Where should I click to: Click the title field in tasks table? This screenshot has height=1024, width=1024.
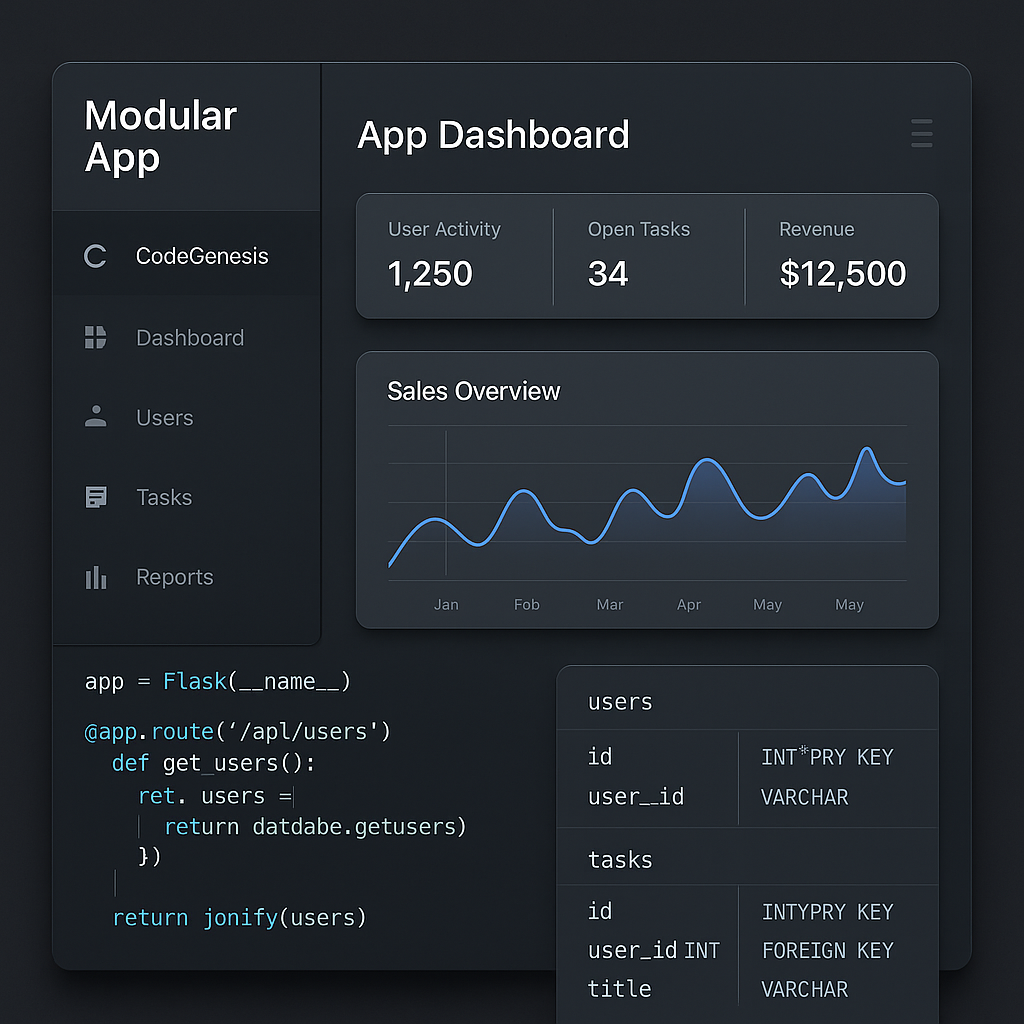pyautogui.click(x=619, y=989)
